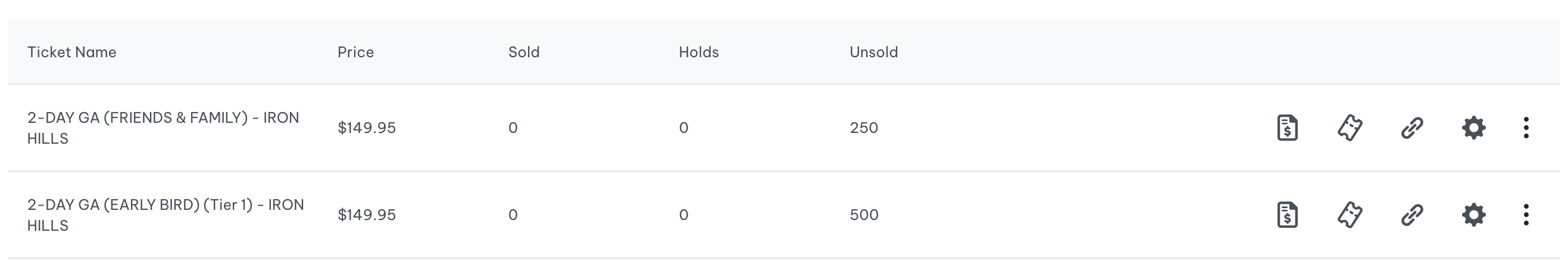Sort by Ticket Name column header
This screenshot has width=1568, height=260.
pyautogui.click(x=72, y=52)
